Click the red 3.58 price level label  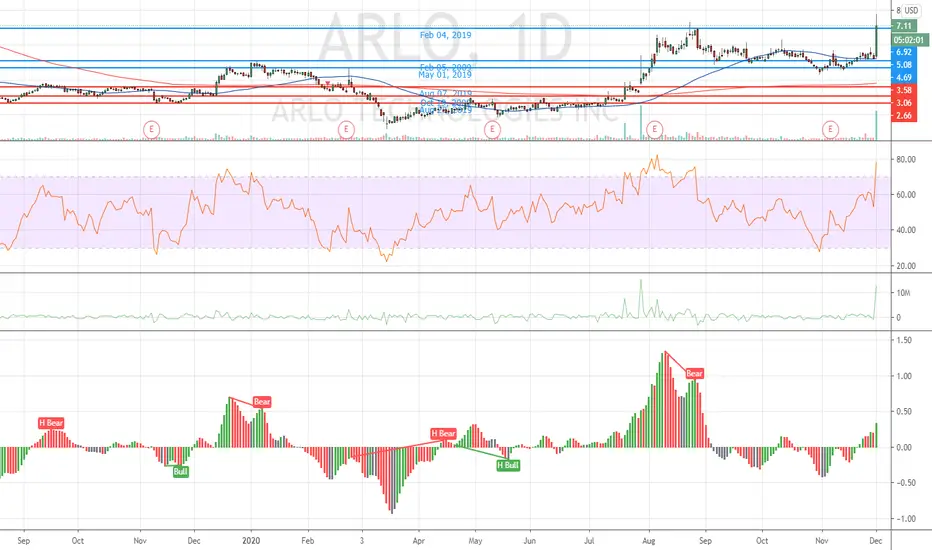pos(904,90)
